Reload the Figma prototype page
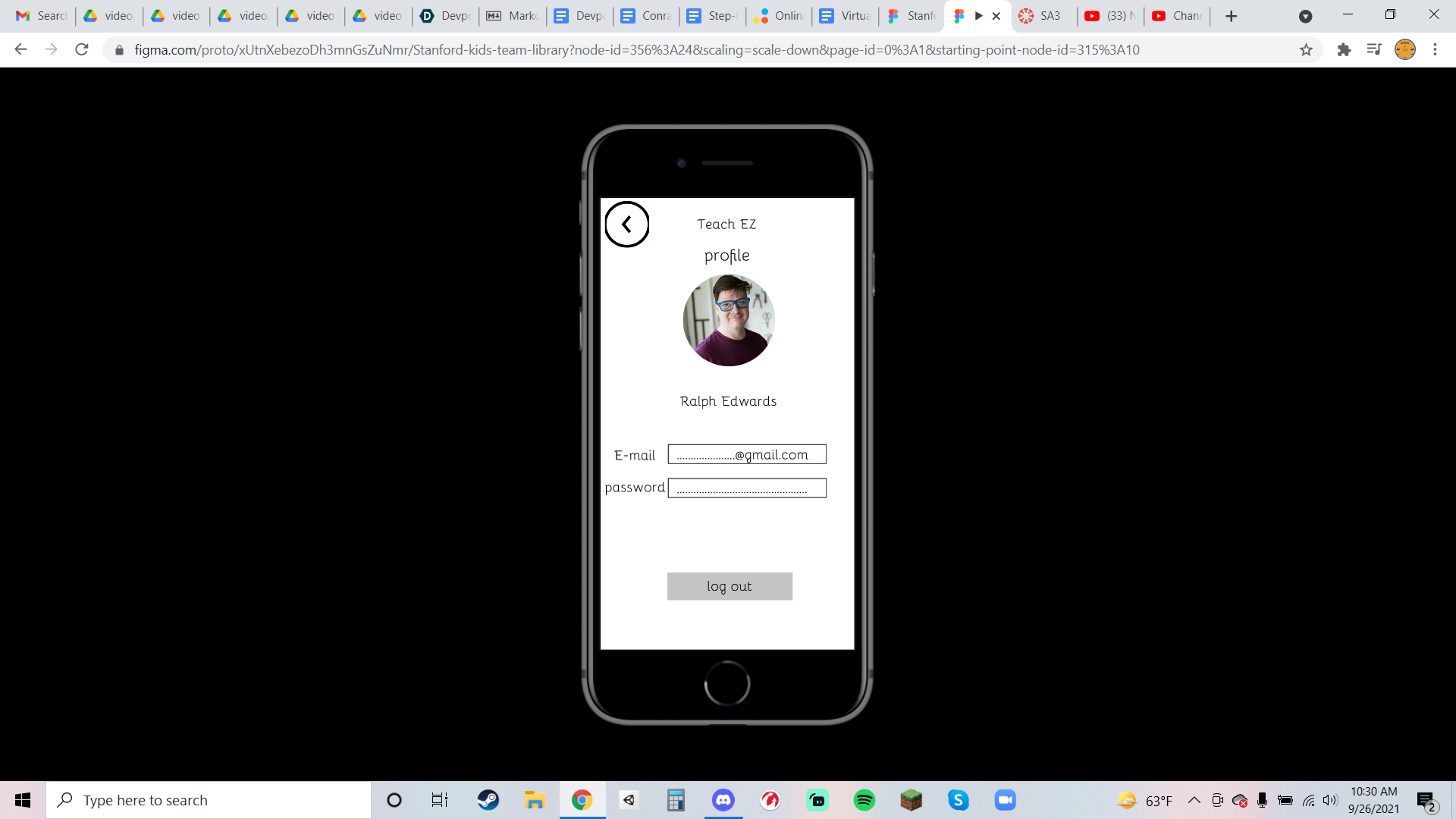 pos(82,50)
